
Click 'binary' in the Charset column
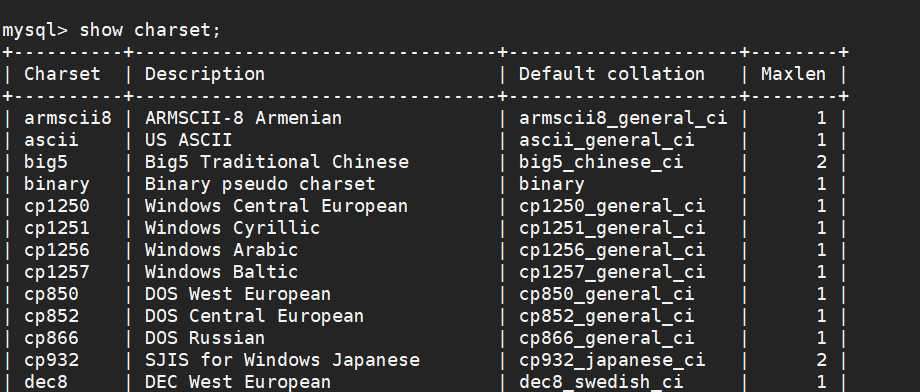(57, 184)
